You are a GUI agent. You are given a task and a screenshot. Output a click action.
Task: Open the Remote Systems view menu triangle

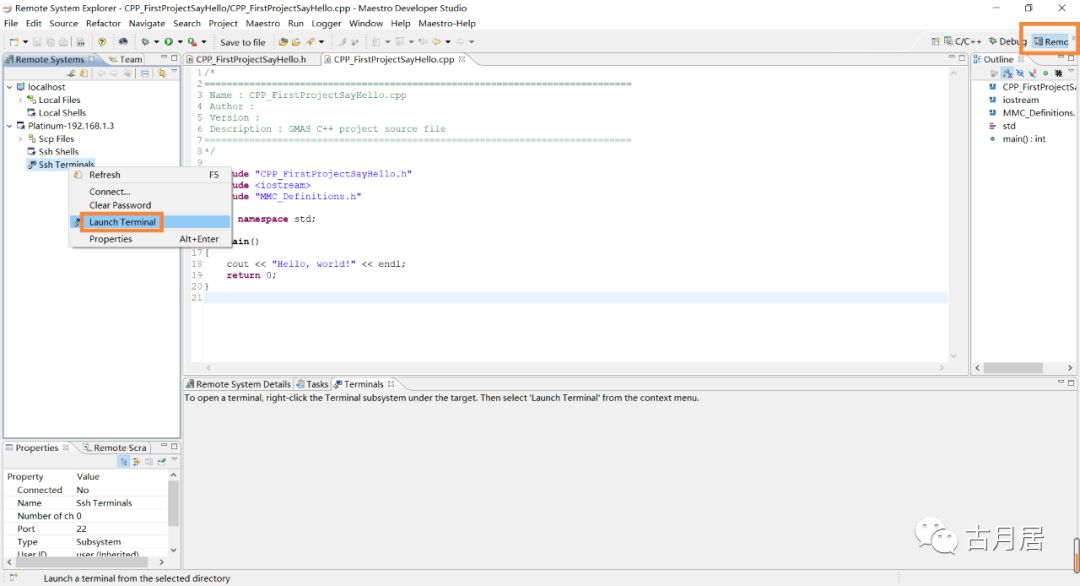click(174, 72)
